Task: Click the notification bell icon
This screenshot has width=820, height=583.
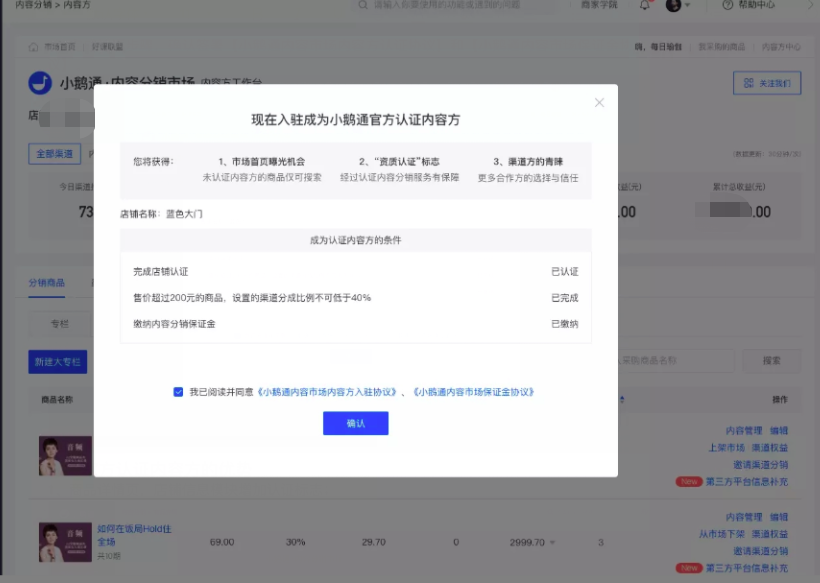Action: click(x=645, y=5)
